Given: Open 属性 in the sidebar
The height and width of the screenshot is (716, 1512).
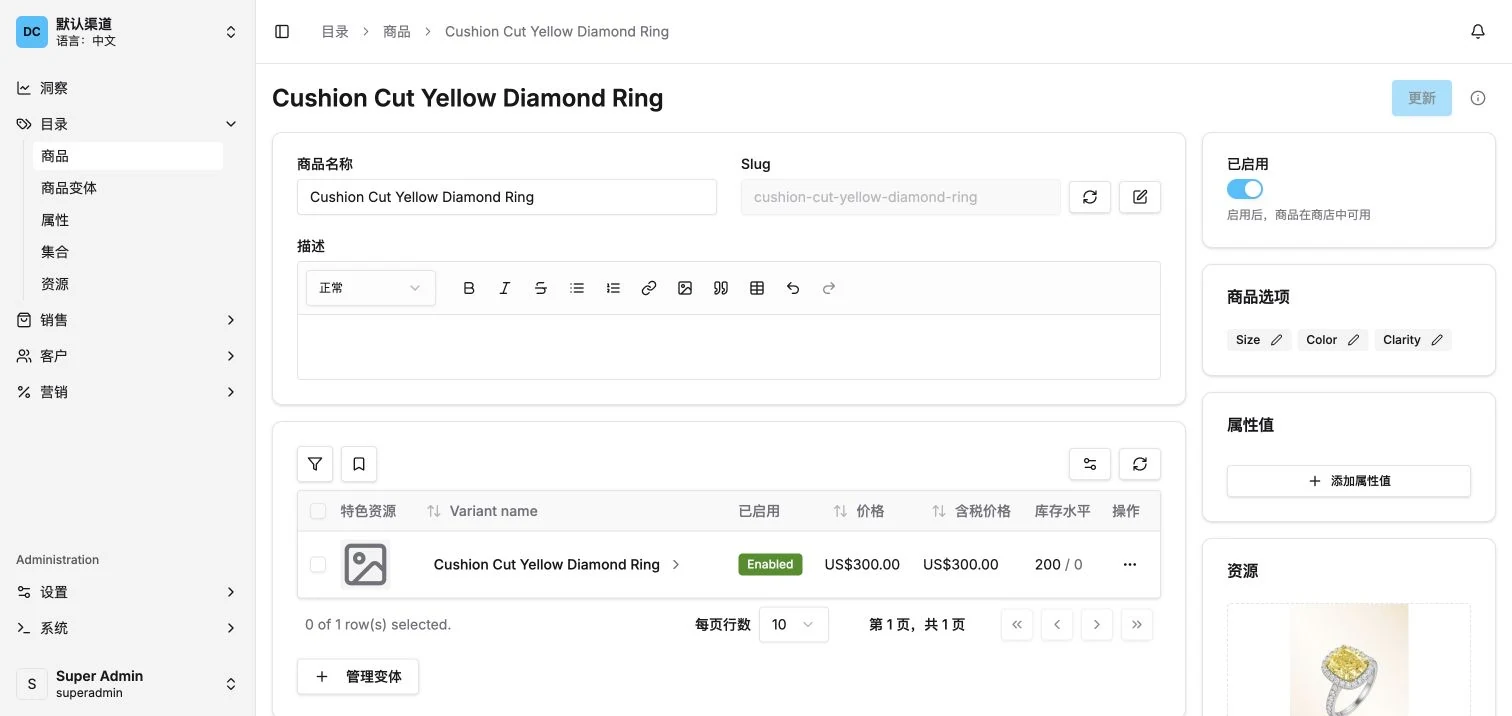Looking at the screenshot, I should click(x=128, y=220).
